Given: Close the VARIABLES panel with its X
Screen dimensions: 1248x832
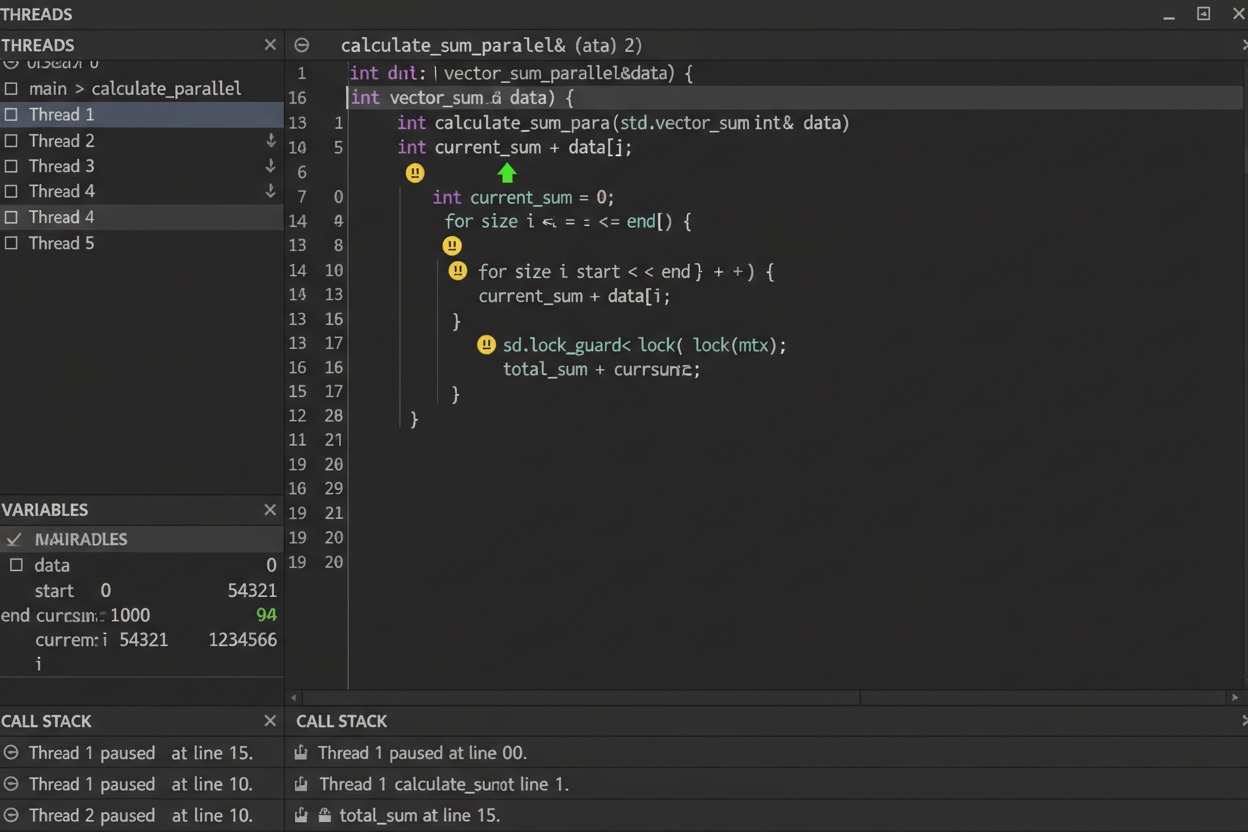Looking at the screenshot, I should tap(270, 510).
